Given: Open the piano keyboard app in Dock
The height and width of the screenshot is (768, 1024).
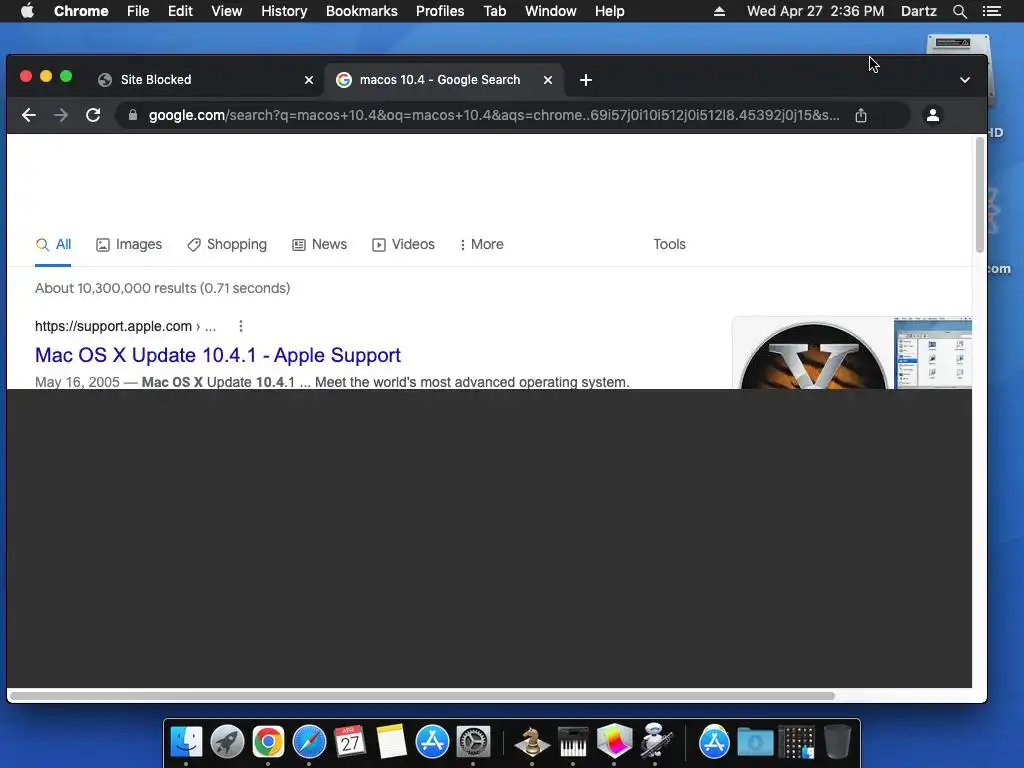Looking at the screenshot, I should tap(573, 741).
